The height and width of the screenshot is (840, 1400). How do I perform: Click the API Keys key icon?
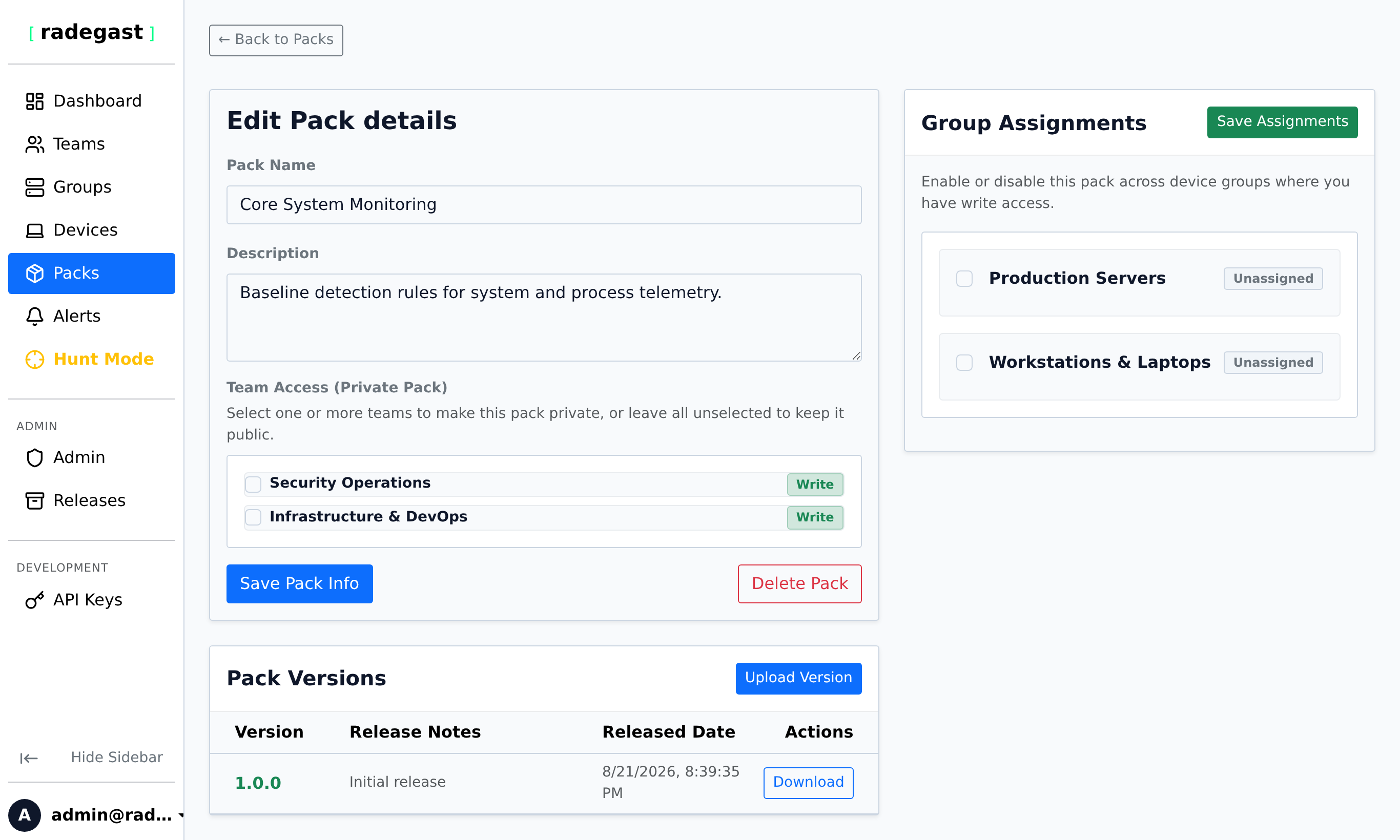[34, 600]
